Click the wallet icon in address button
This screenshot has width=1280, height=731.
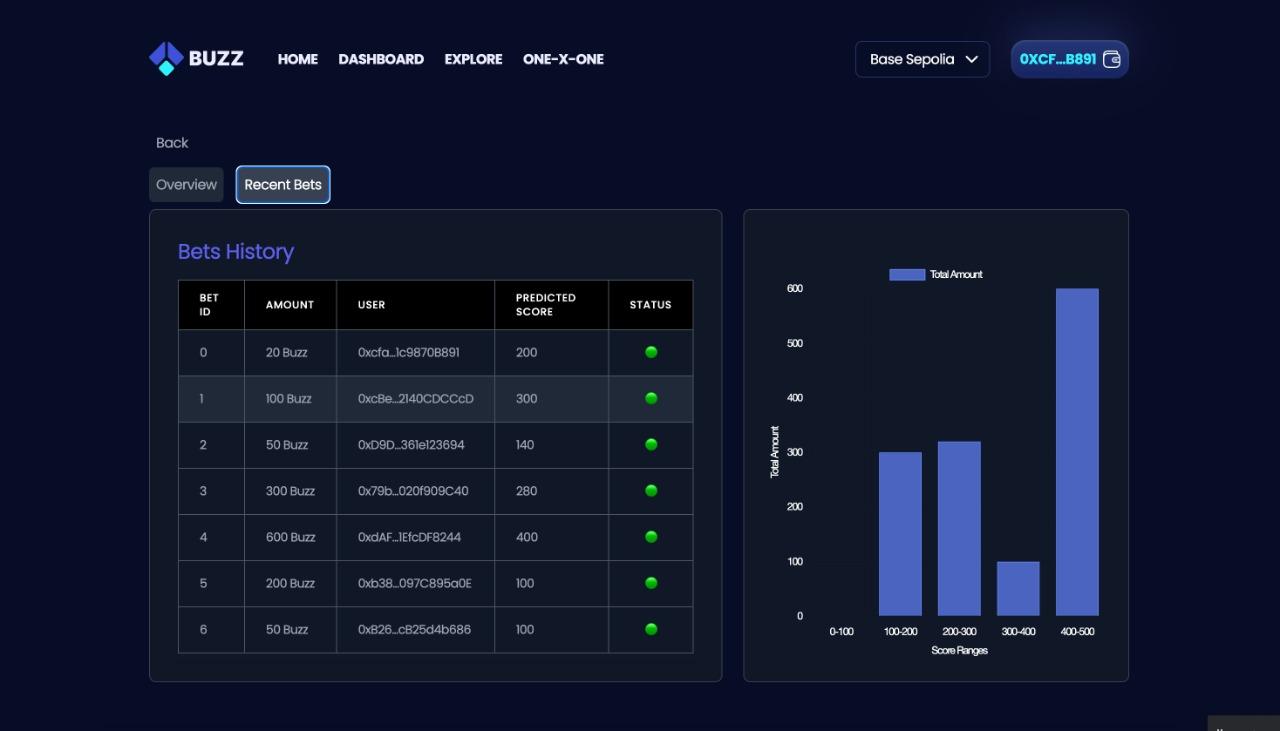point(1111,59)
